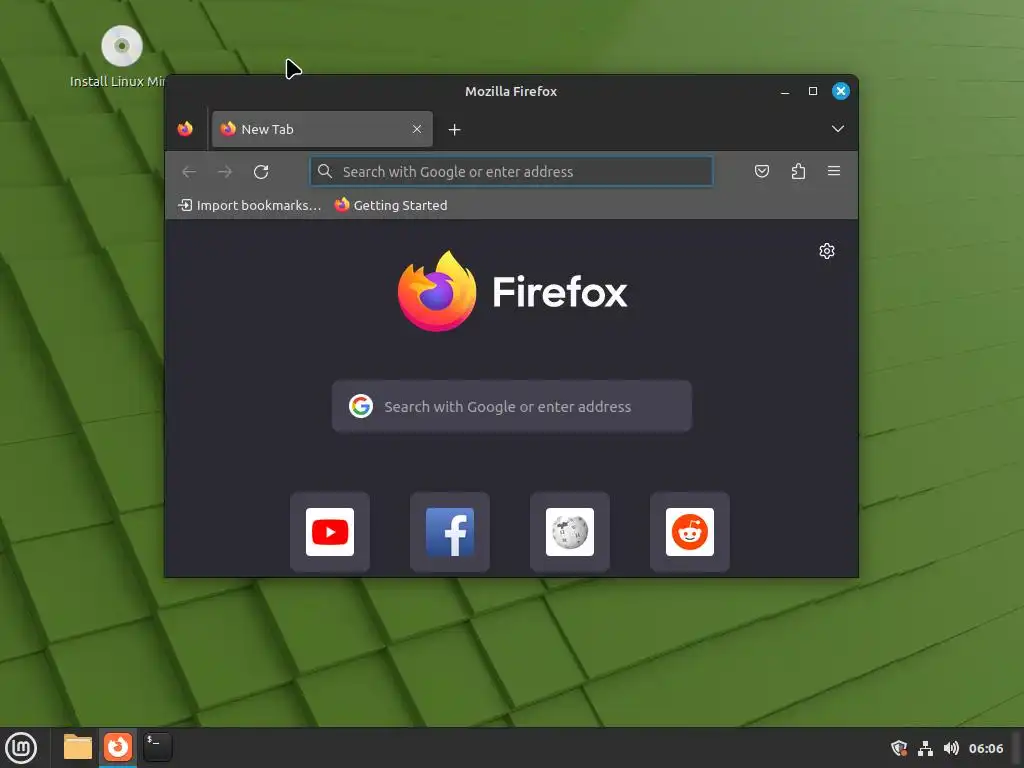Viewport: 1024px width, 768px height.
Task: Open the Wikipedia shortcut tile
Action: click(x=570, y=532)
